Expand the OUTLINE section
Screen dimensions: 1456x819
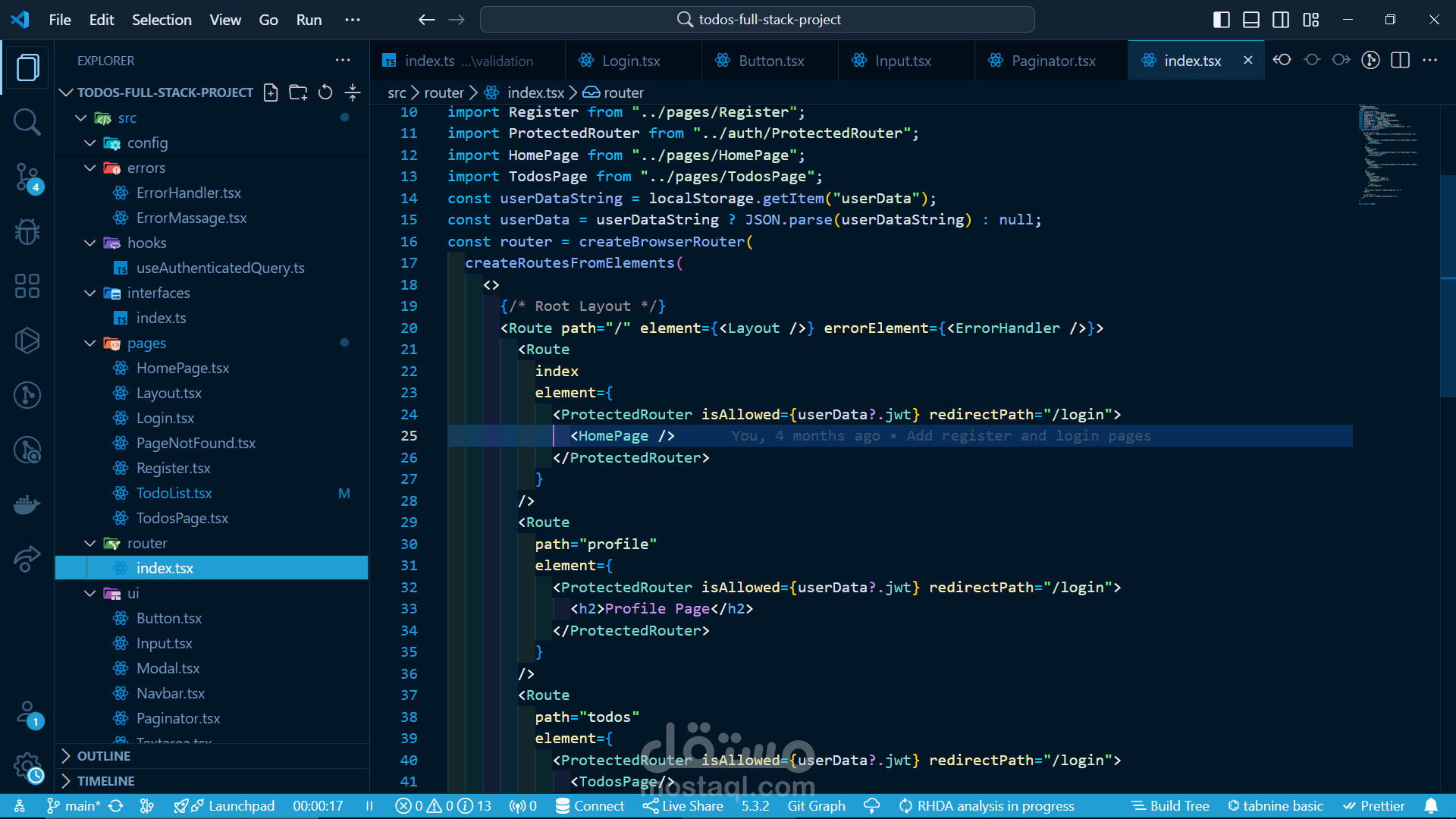click(x=104, y=756)
